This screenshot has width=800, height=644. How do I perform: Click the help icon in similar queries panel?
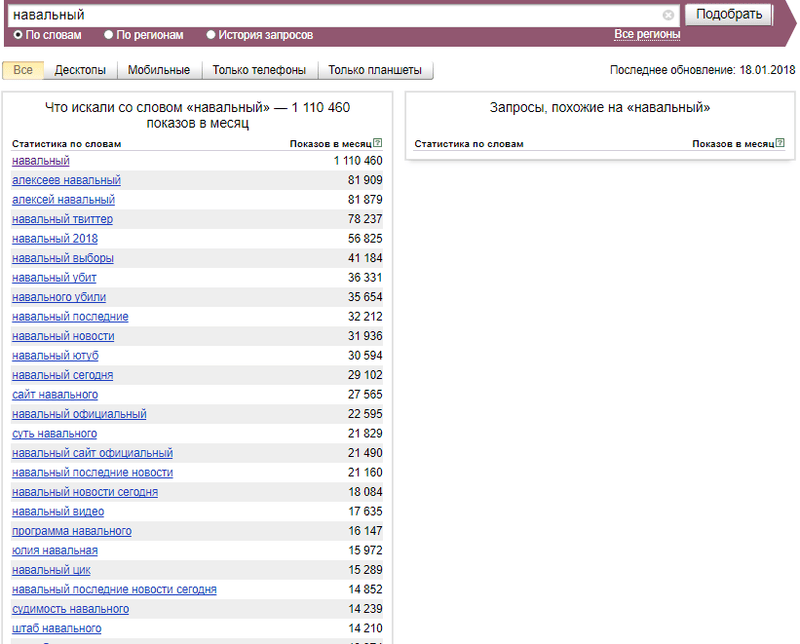tap(779, 143)
